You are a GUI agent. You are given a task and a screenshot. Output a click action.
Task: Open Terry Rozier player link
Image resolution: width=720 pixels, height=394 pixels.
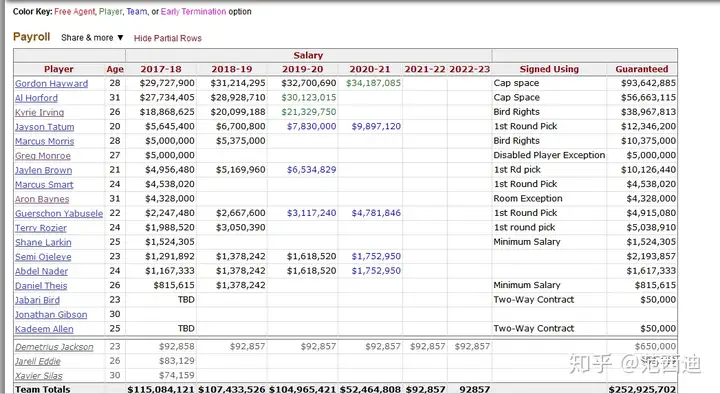click(x=41, y=228)
